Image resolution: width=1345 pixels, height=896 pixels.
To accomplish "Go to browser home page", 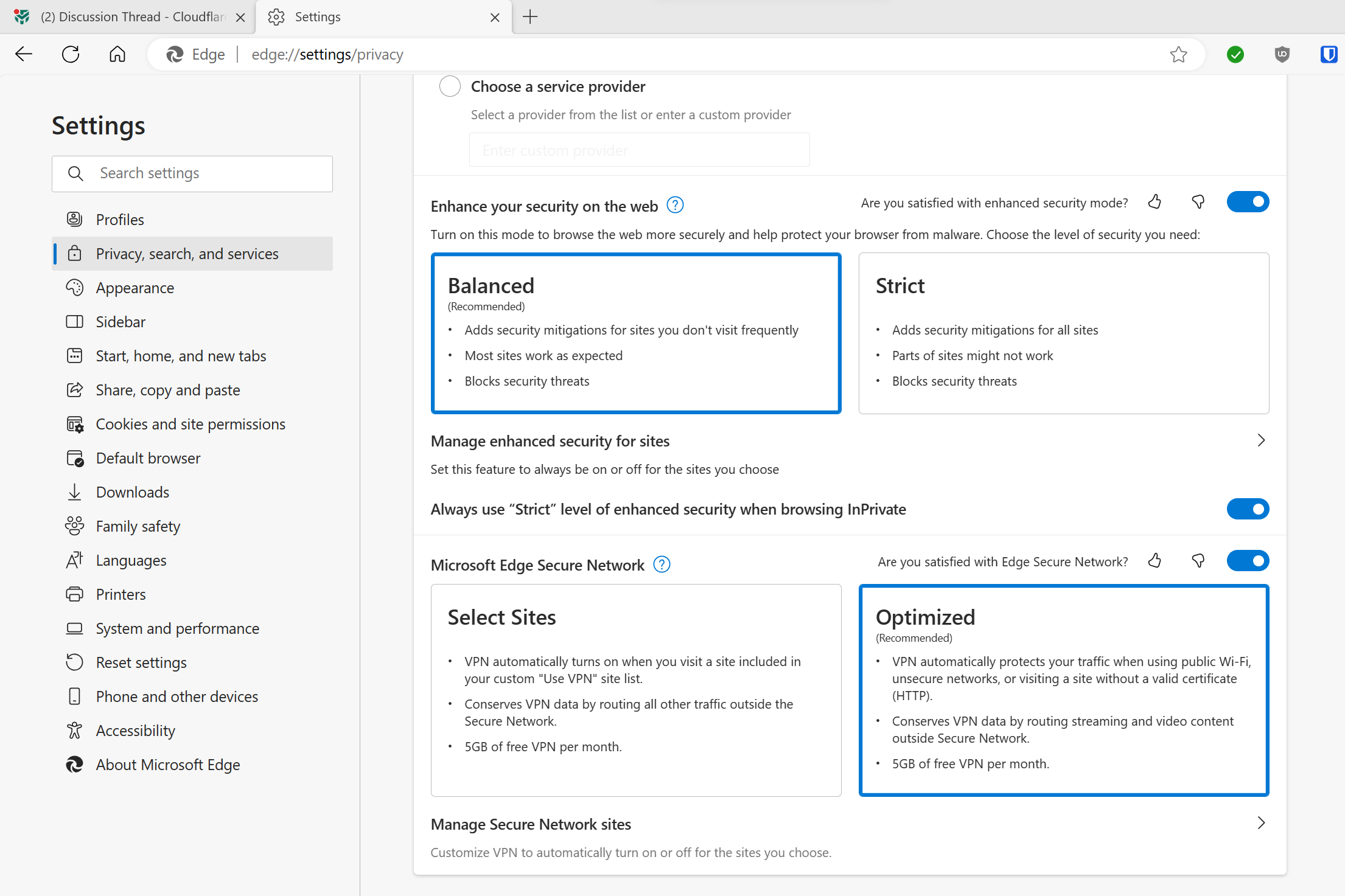I will point(117,55).
